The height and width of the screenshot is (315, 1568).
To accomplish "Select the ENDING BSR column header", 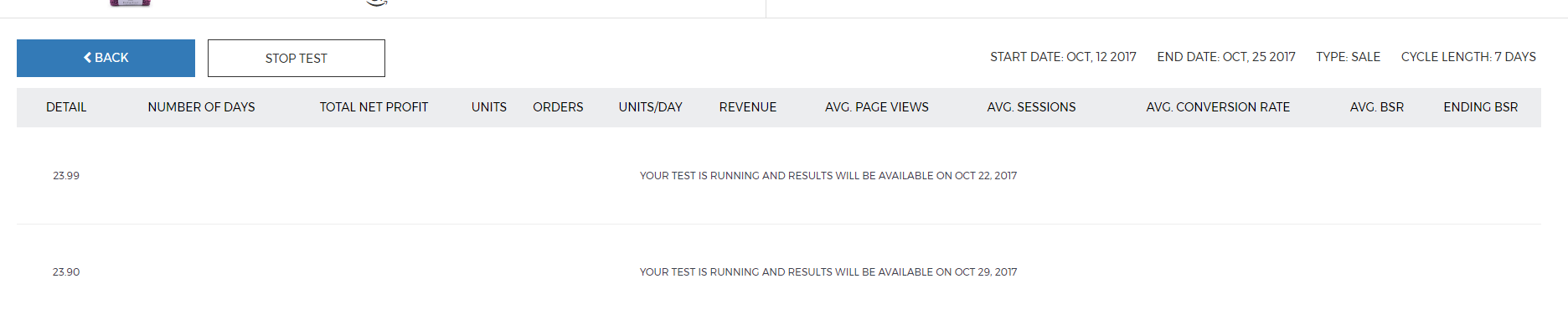I will click(1481, 107).
